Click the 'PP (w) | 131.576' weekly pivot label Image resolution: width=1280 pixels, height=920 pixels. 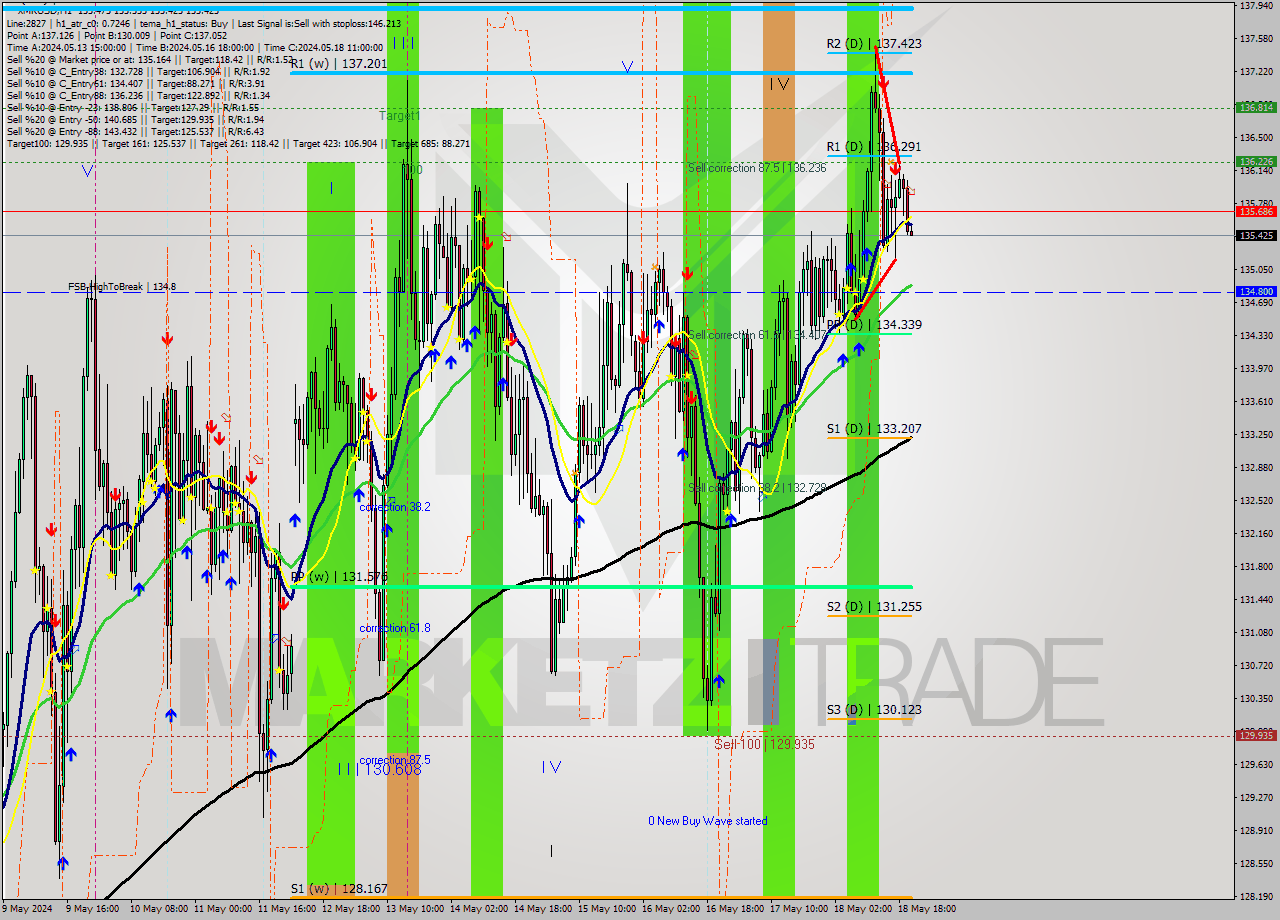339,577
